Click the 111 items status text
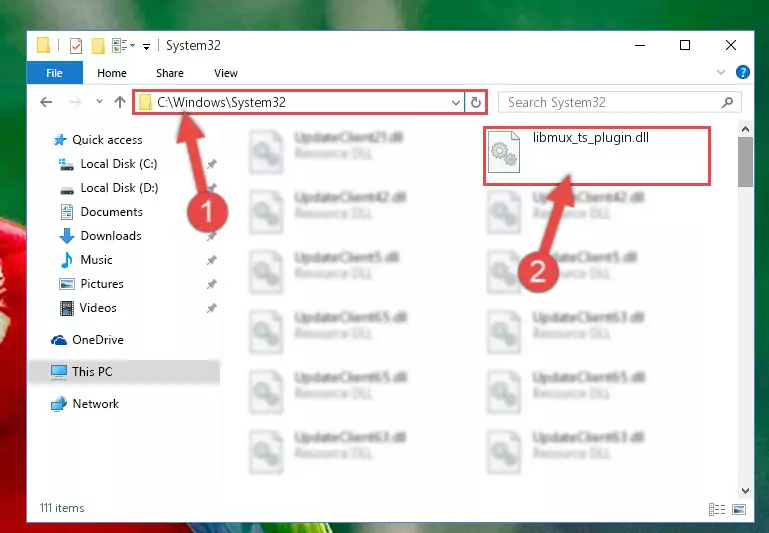769x533 pixels. point(62,508)
